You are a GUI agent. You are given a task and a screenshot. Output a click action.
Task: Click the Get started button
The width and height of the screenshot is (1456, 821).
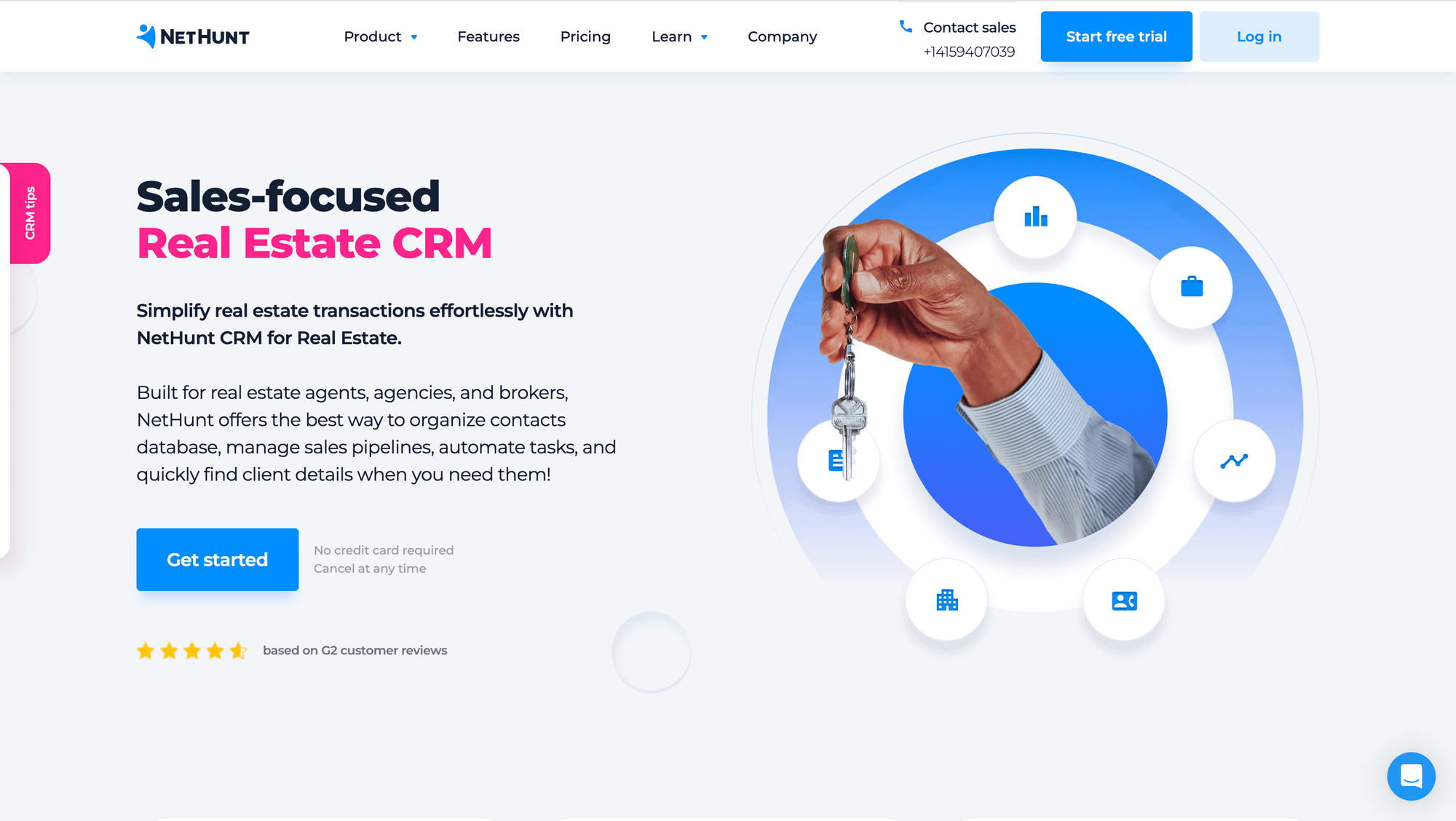(x=217, y=559)
